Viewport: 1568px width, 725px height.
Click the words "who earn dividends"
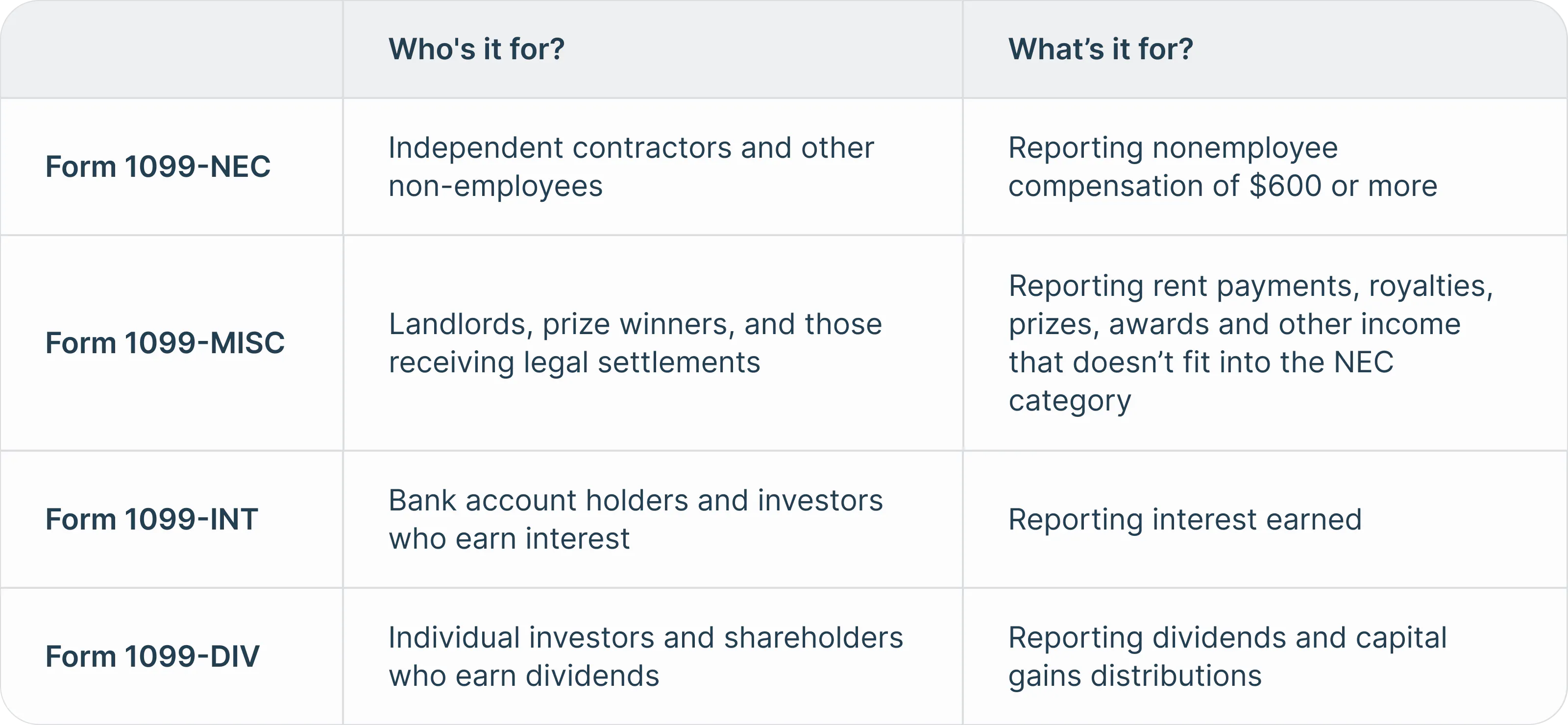(523, 676)
